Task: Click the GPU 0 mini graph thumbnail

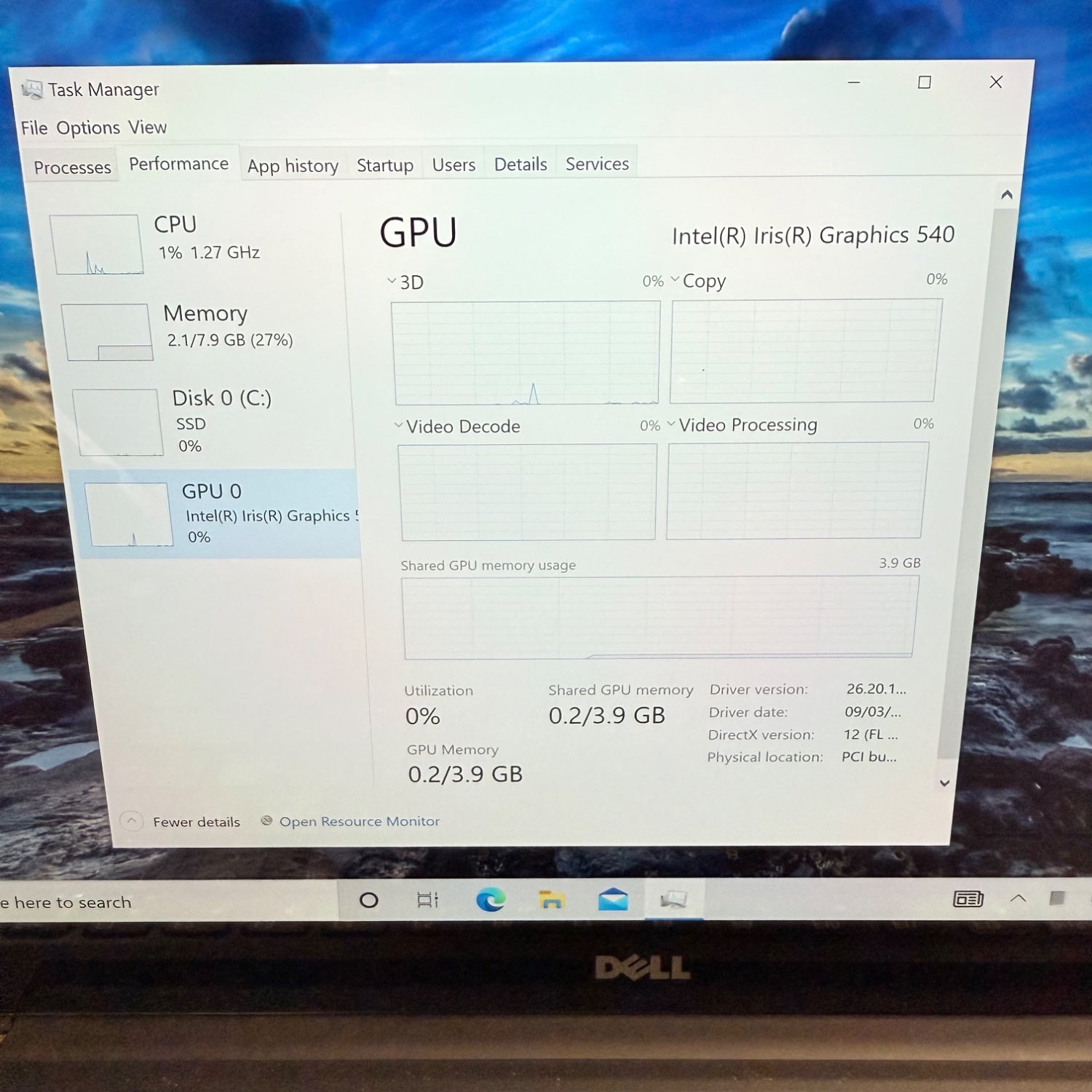Action: (x=129, y=514)
